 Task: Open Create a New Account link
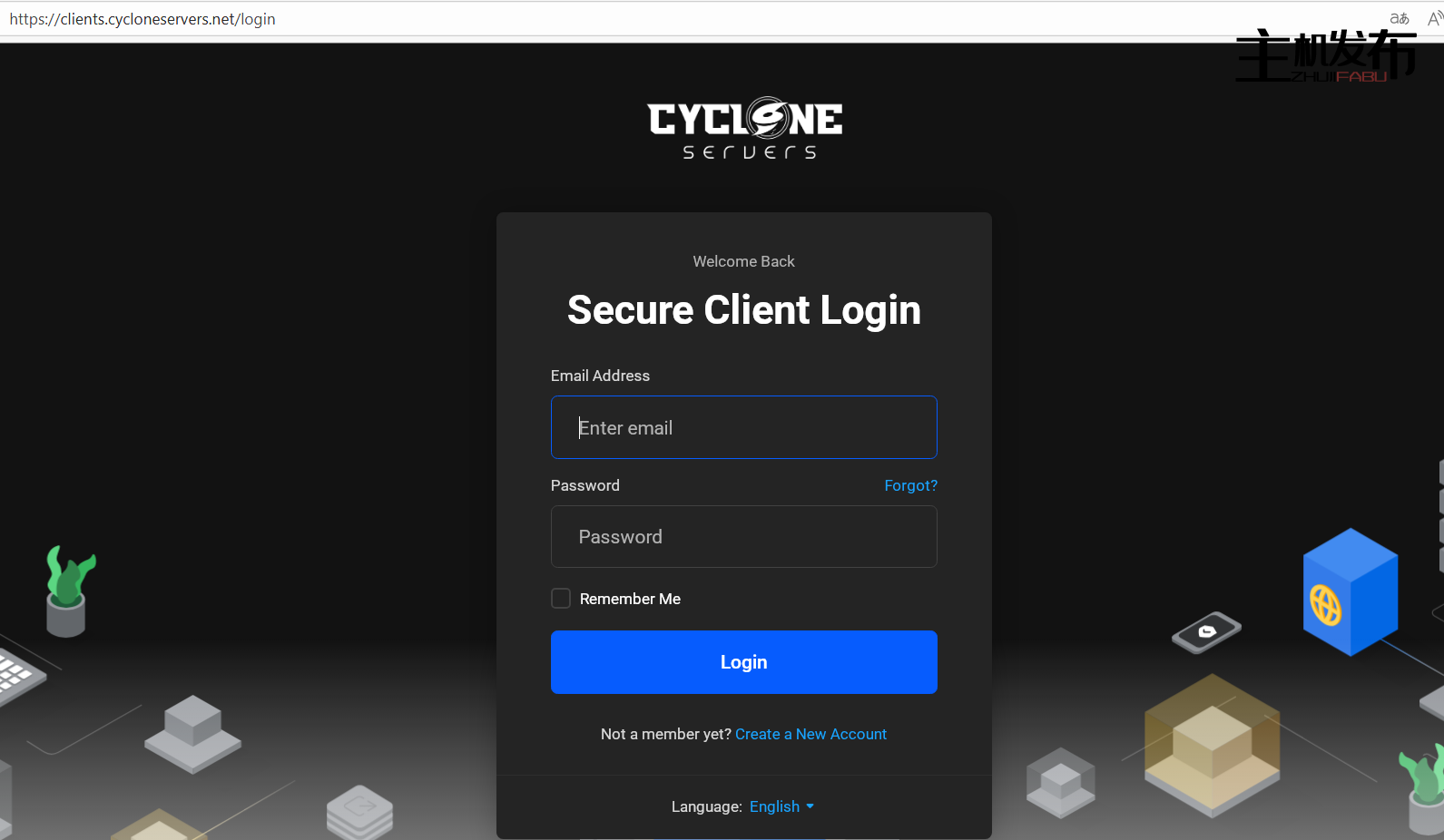(x=810, y=734)
